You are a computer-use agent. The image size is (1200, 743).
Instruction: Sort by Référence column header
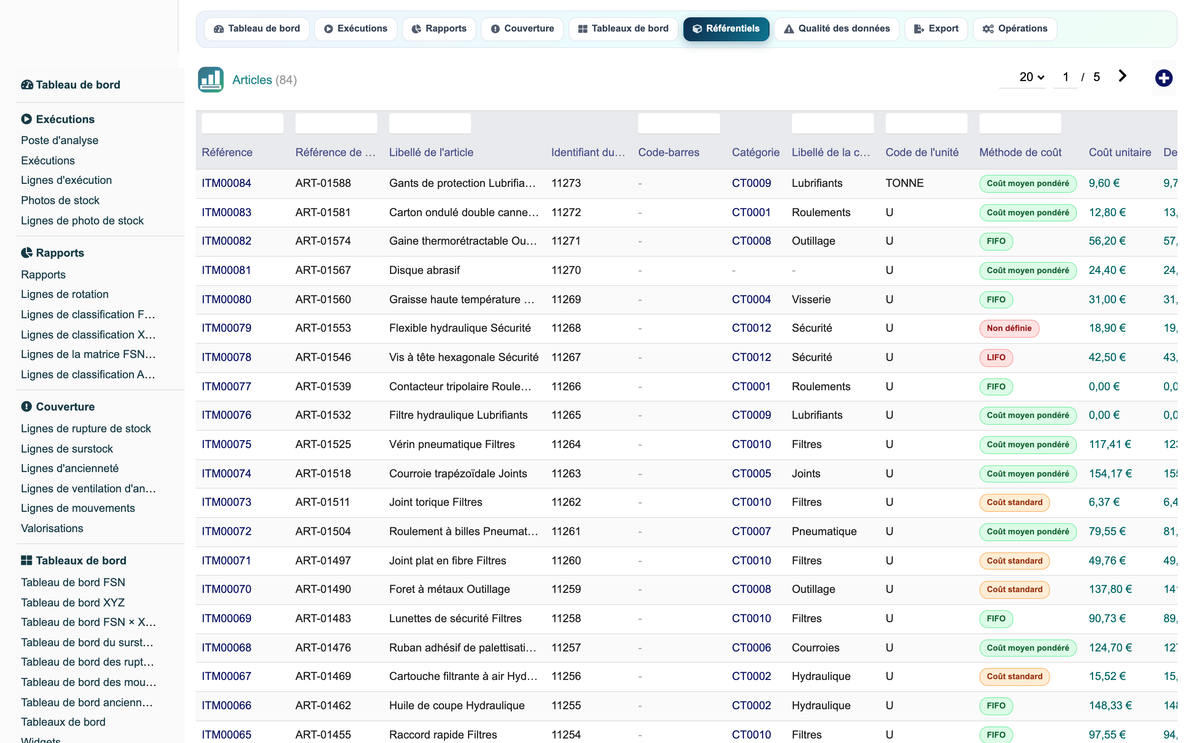click(x=227, y=153)
